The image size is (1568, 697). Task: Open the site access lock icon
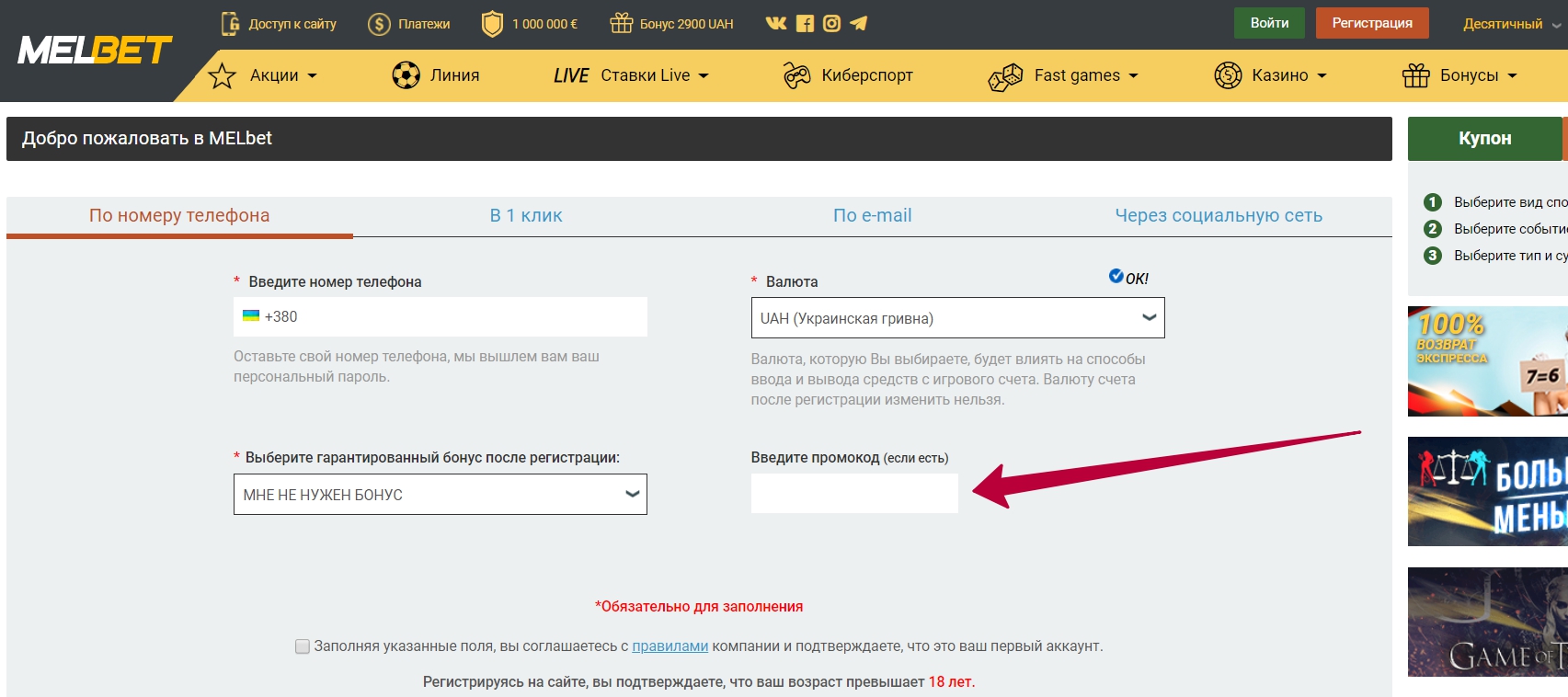coord(230,23)
